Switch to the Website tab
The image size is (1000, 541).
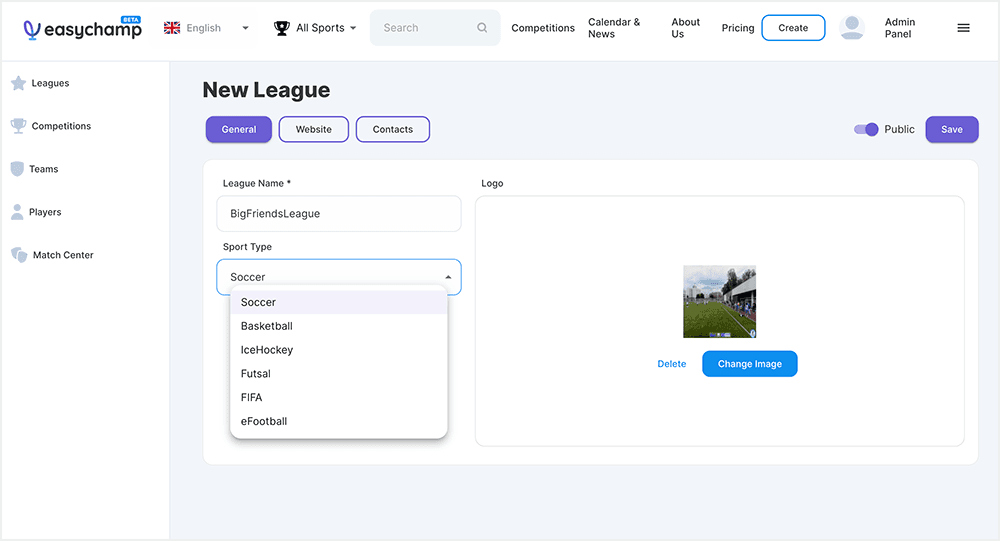pyautogui.click(x=313, y=129)
